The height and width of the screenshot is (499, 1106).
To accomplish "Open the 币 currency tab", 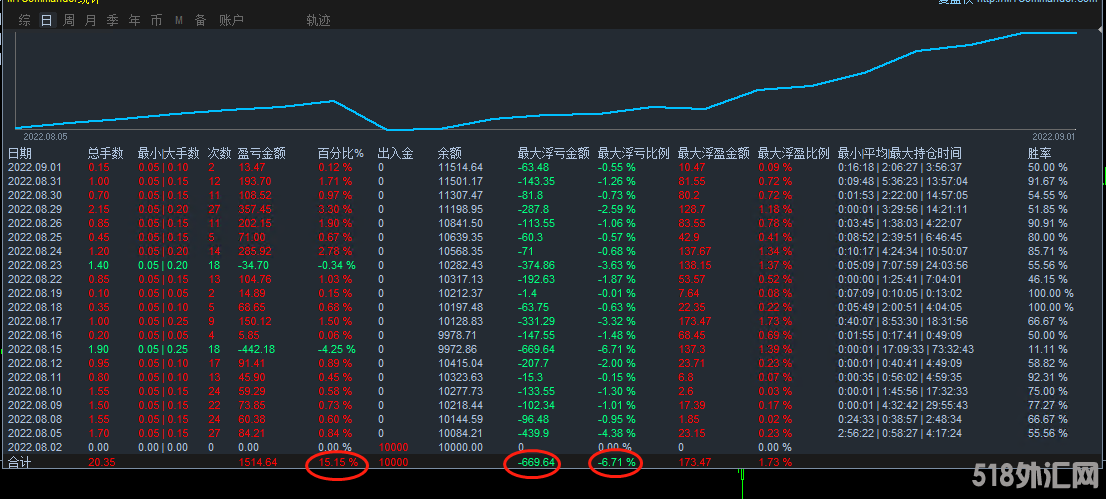I will (x=156, y=20).
